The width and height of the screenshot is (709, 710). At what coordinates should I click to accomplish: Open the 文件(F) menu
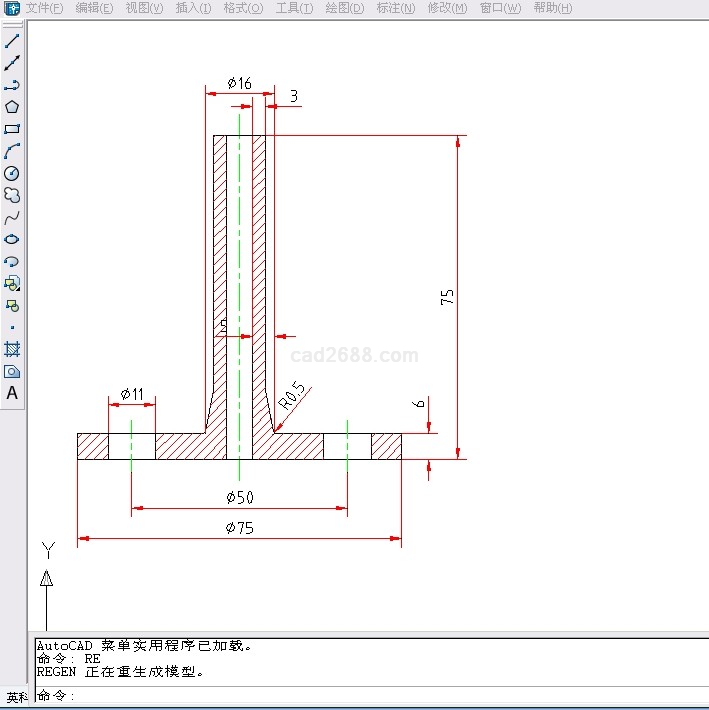coord(44,8)
